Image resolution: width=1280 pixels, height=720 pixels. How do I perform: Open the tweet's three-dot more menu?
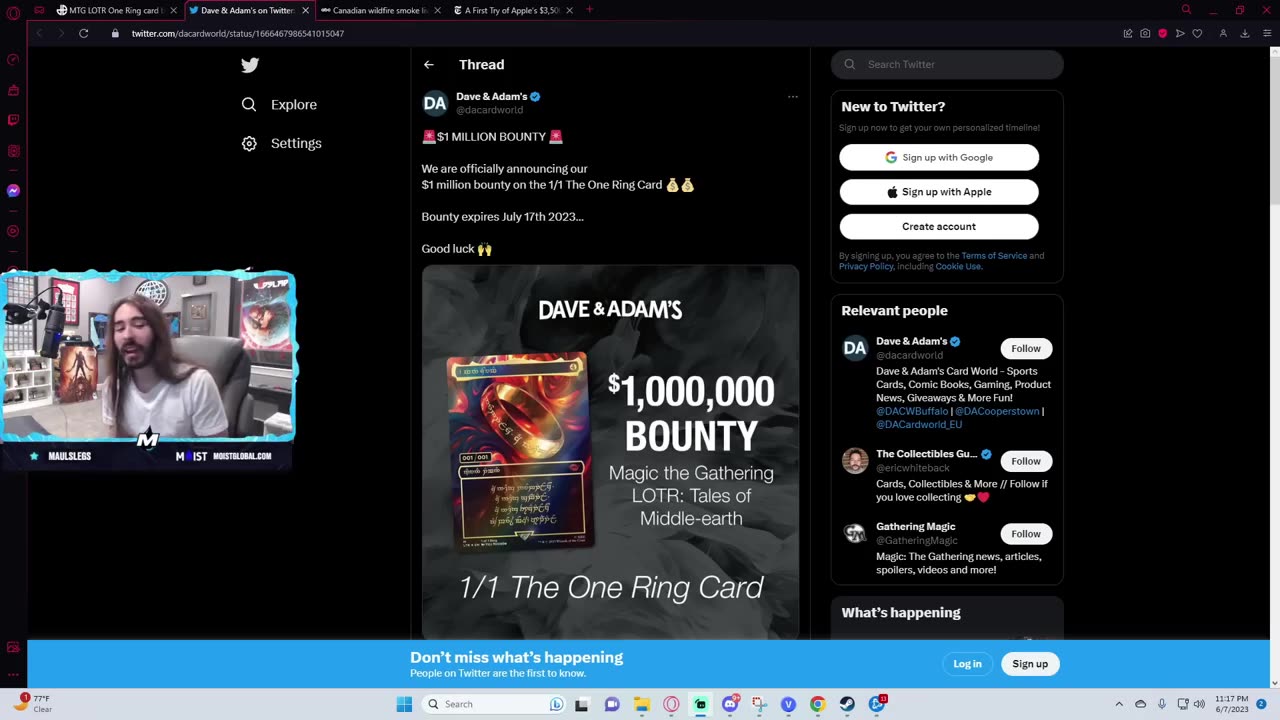[792, 97]
